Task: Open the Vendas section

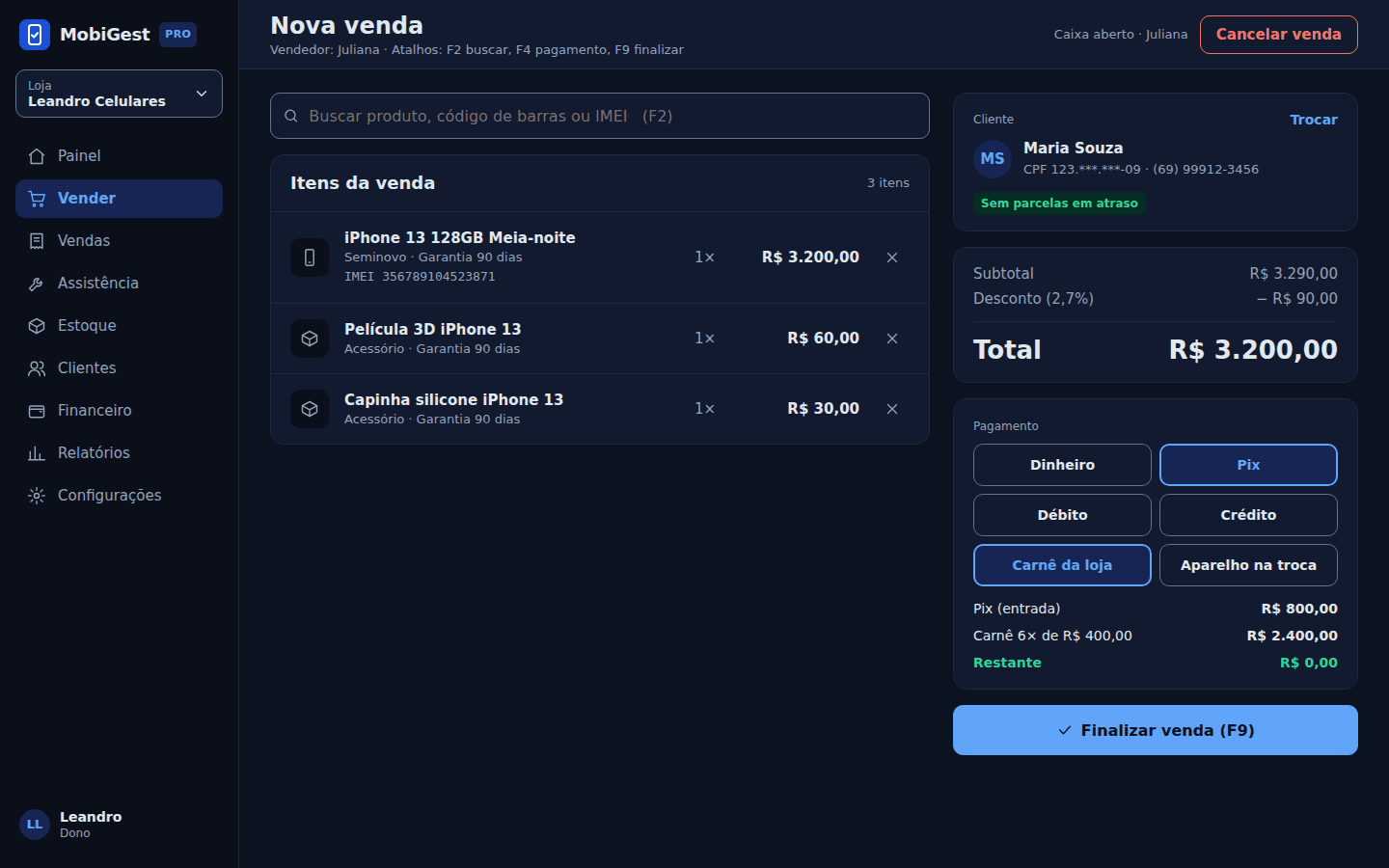Action: pyautogui.click(x=119, y=241)
